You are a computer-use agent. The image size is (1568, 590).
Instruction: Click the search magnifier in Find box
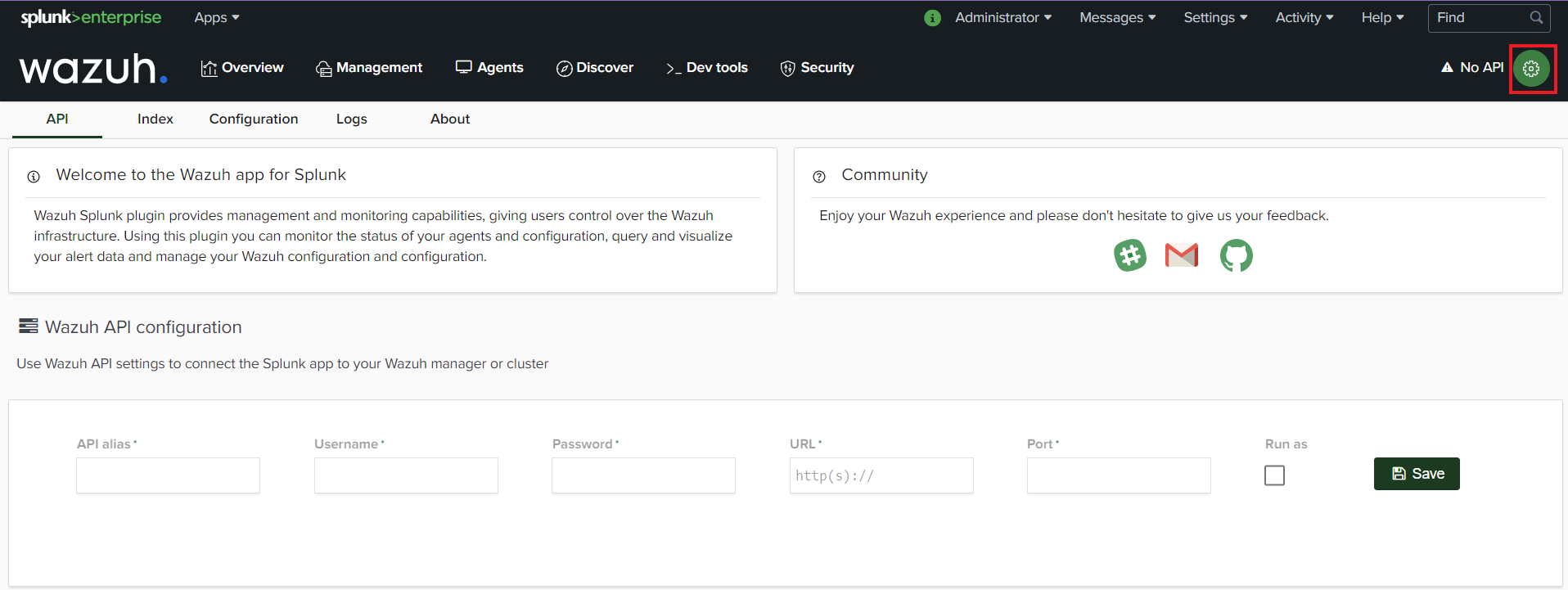(x=1536, y=17)
